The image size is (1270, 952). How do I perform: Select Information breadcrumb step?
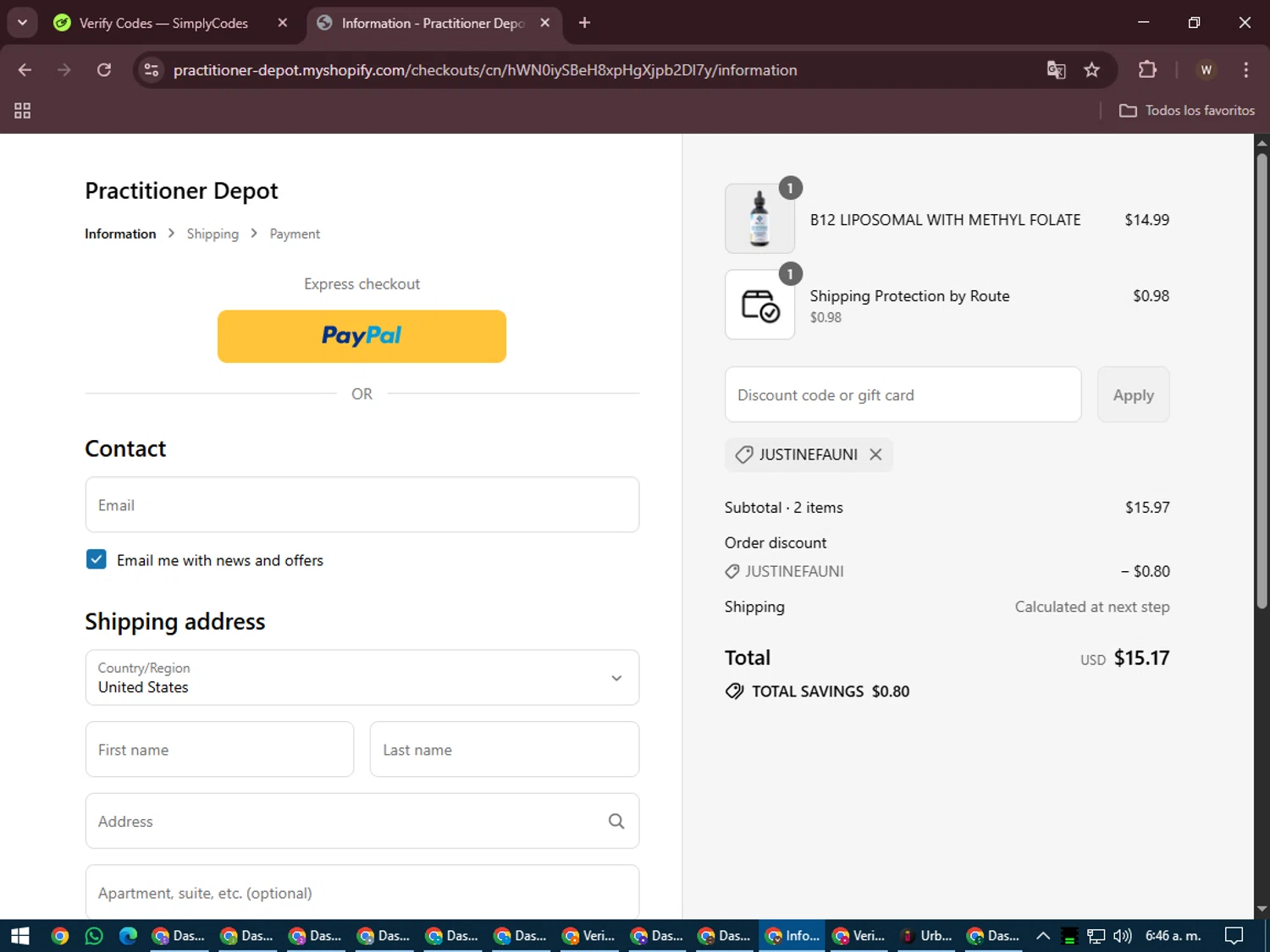(x=120, y=234)
